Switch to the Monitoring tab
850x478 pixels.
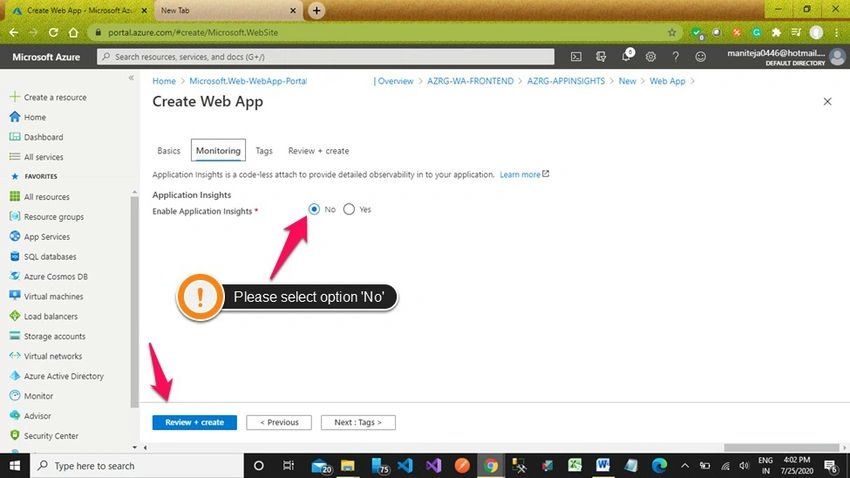coord(218,151)
